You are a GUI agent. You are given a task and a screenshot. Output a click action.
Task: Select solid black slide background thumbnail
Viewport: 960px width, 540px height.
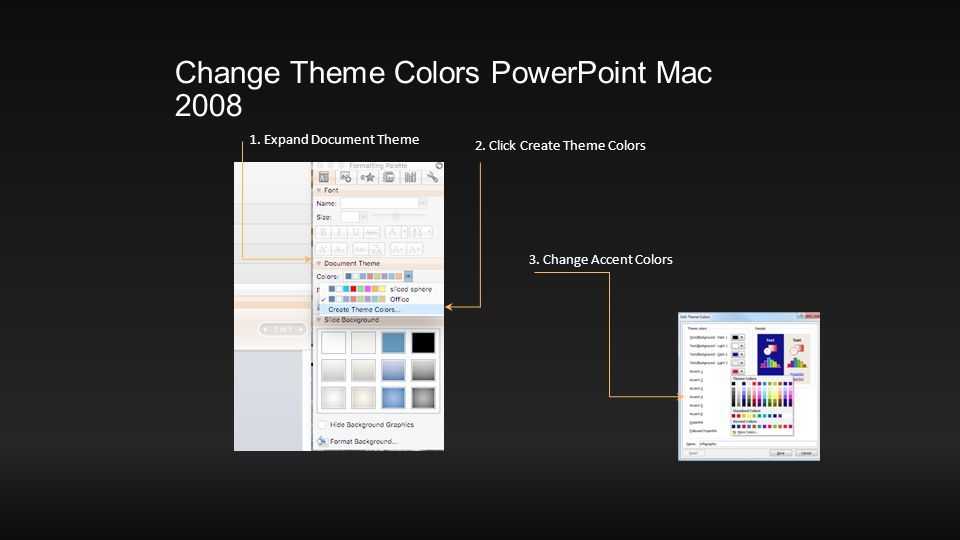[423, 343]
